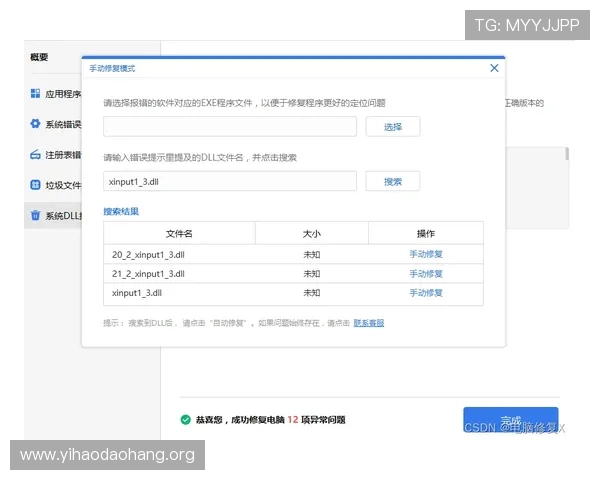Click the 应用程序 sidebar icon
Image resolution: width=600 pixels, height=480 pixels.
pyautogui.click(x=35, y=93)
